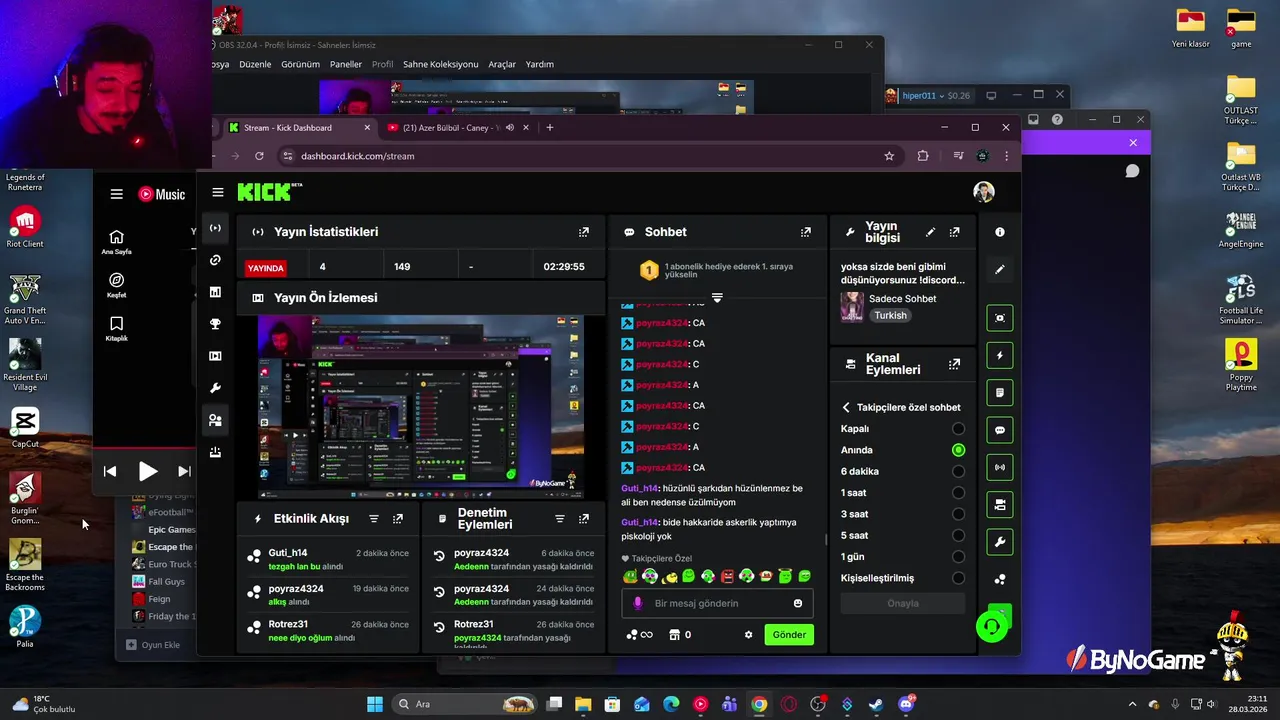This screenshot has height=720, width=1280.
Task: Open the profile avatar in Kick header
Action: [984, 192]
